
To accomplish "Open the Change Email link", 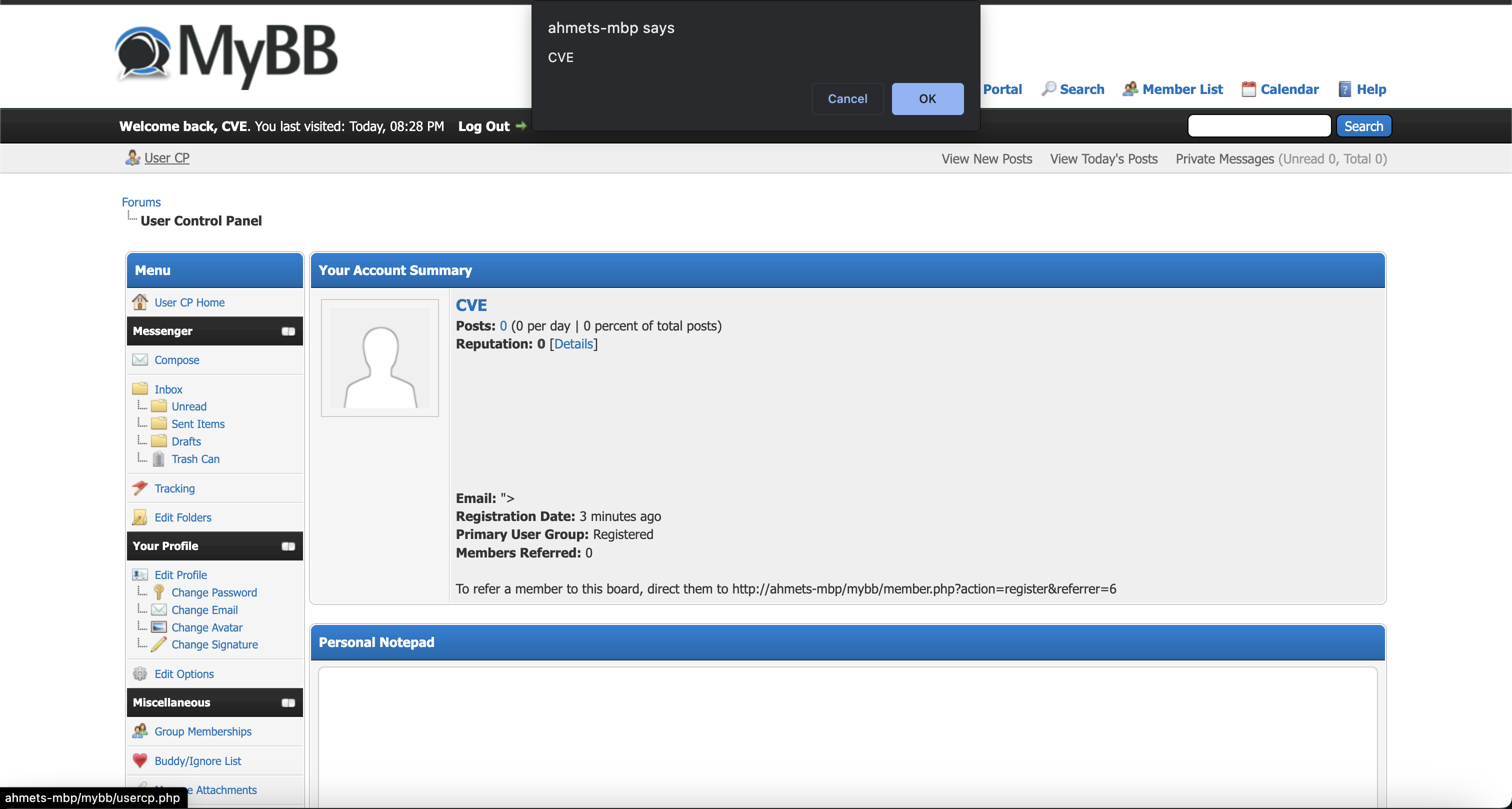I will [x=204, y=610].
